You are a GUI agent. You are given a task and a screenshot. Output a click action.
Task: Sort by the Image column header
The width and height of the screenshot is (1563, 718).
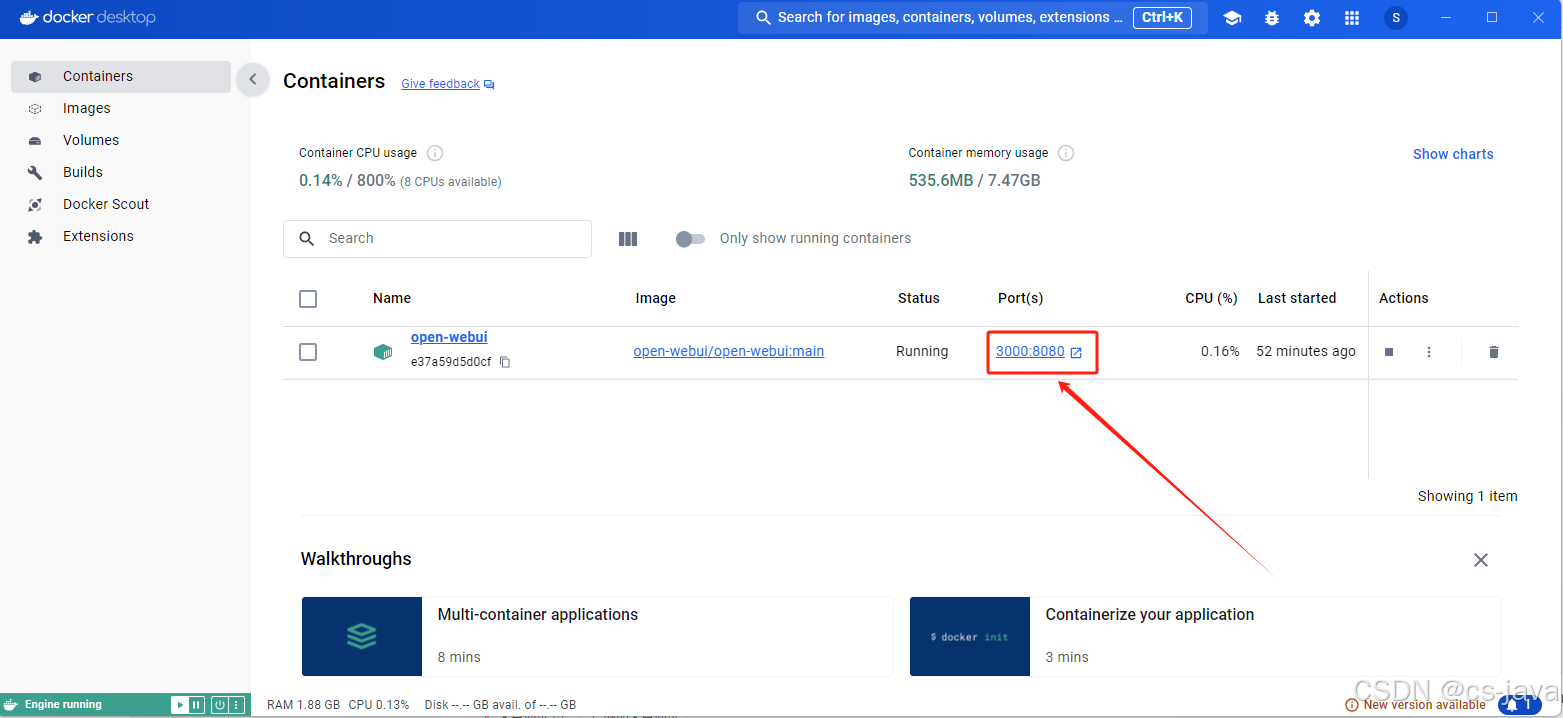tap(656, 298)
